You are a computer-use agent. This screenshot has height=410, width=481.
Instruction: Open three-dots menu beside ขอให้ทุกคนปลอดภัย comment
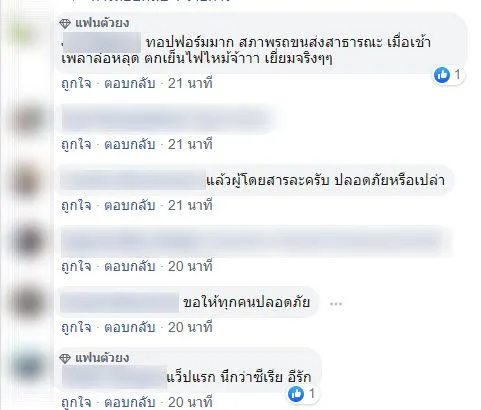click(336, 304)
